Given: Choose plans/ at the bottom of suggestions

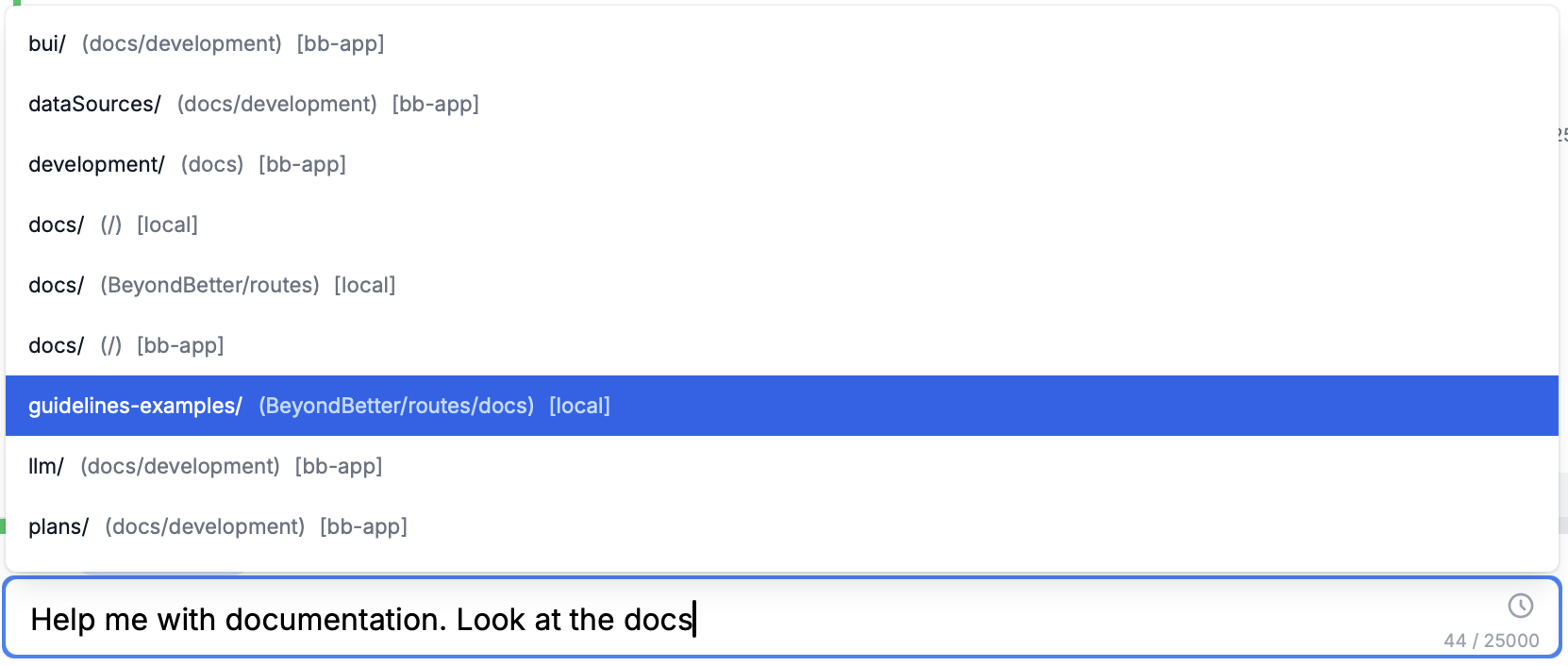Looking at the screenshot, I should pos(58,526).
